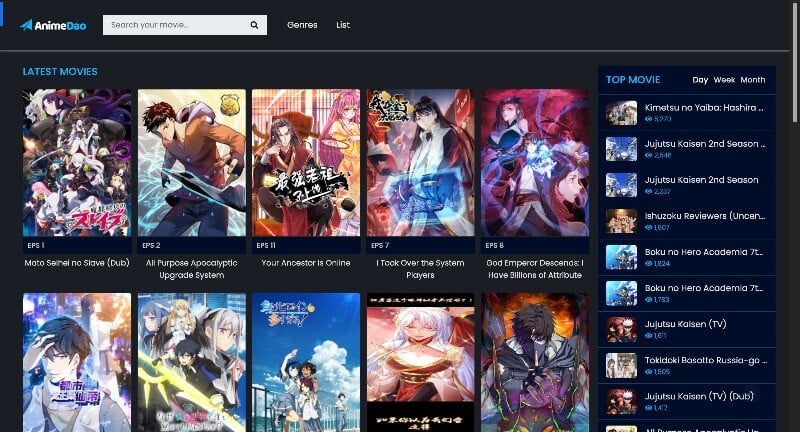The width and height of the screenshot is (800, 432).
Task: Click thumbnail beside Jujutsu Kaisen 2nd Season ..
Action: click(x=621, y=149)
